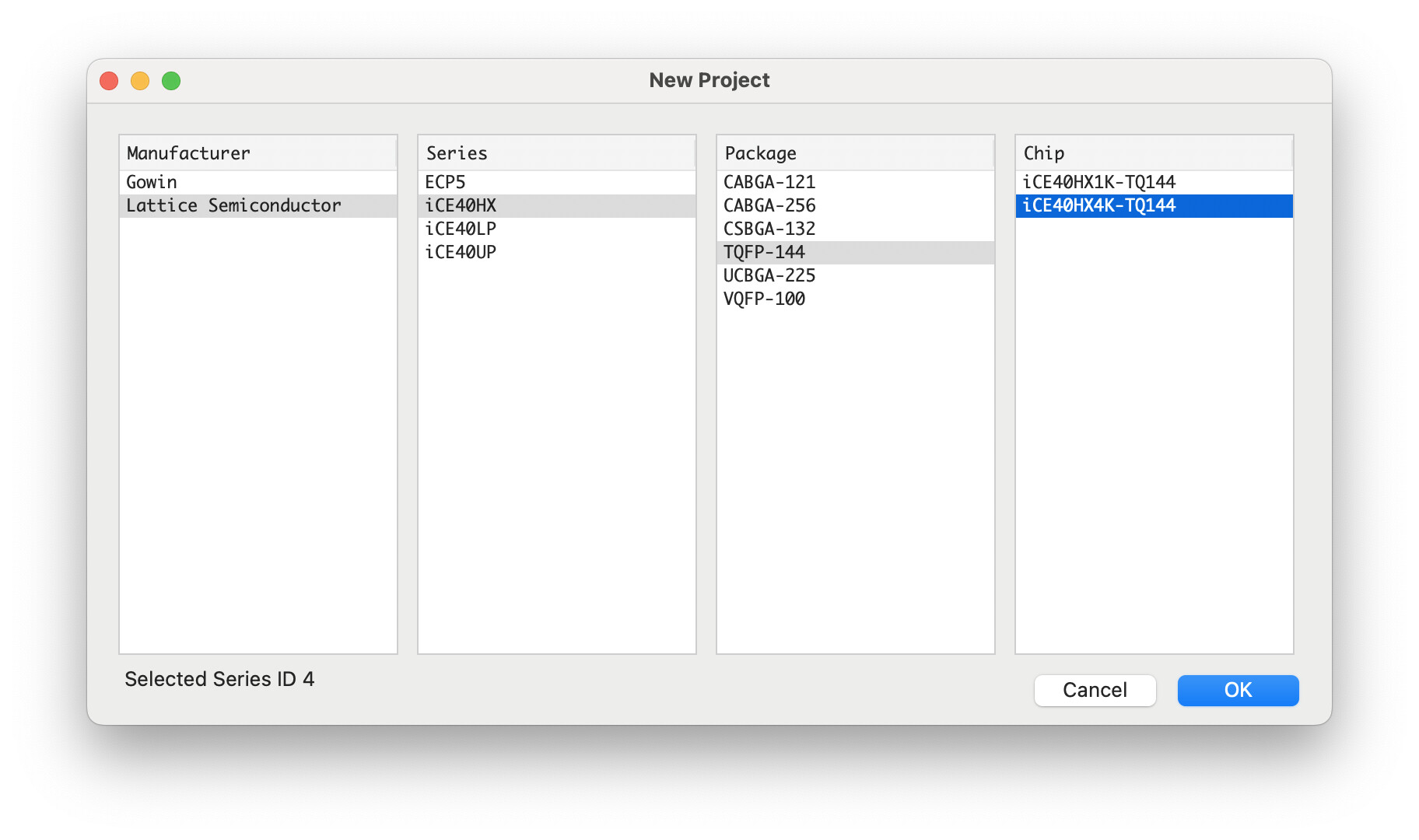Select the VQFP-100 package
The image size is (1419, 840).
[856, 299]
